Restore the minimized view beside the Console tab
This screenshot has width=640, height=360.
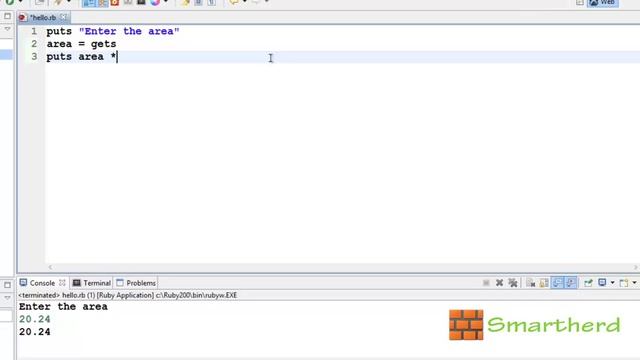point(7,285)
